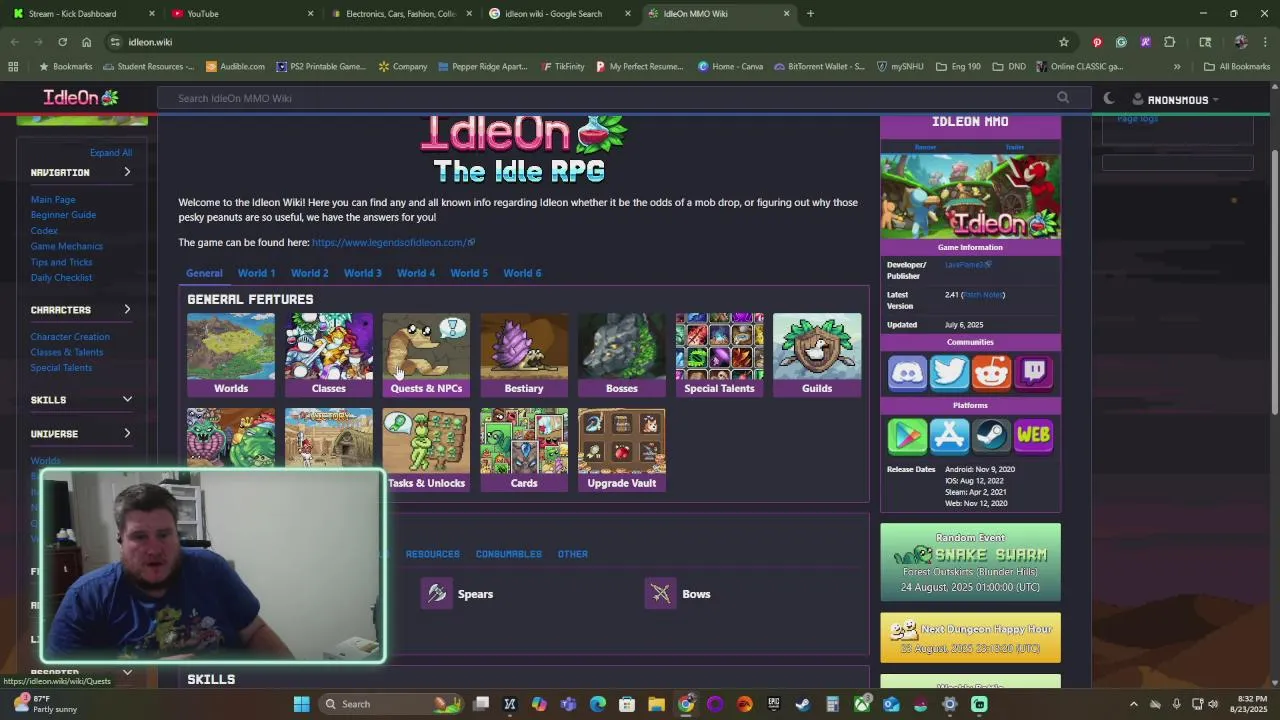This screenshot has width=1280, height=720.
Task: Open Microsoft Edge from the taskbar
Action: 598,704
